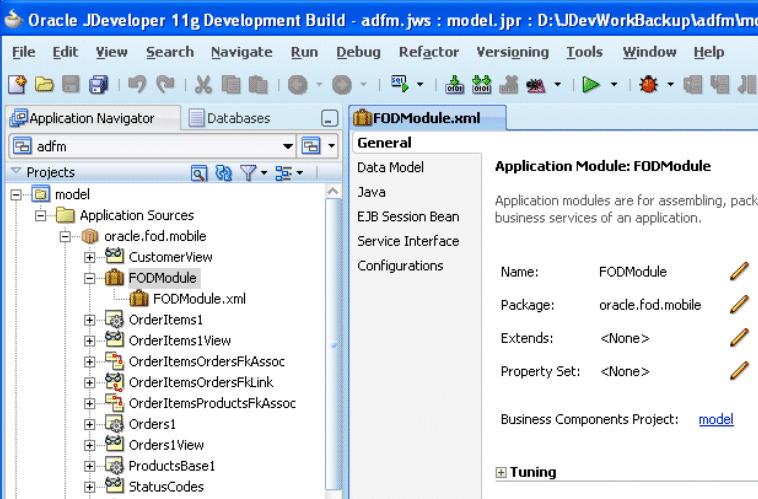Edit Property Set with pencil icon
Viewport: 758px width, 499px height.
click(x=739, y=371)
